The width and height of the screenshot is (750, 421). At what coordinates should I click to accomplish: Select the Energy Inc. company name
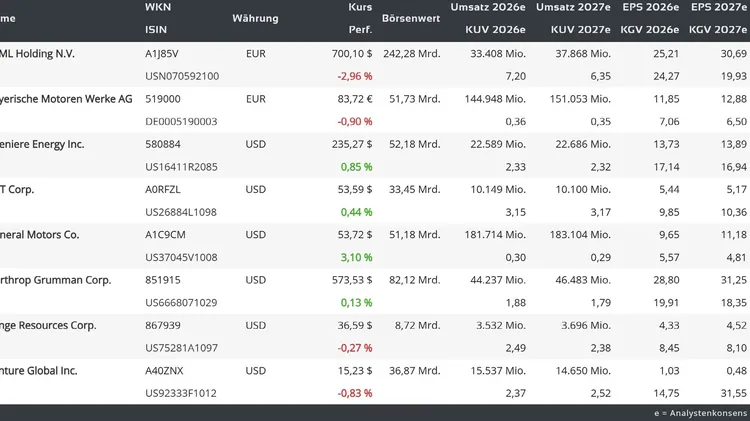click(x=42, y=144)
